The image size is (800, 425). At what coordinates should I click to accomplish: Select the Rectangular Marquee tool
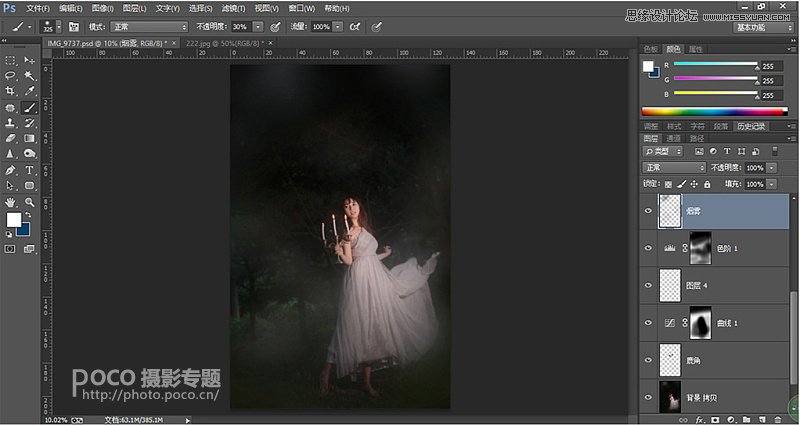click(10, 60)
